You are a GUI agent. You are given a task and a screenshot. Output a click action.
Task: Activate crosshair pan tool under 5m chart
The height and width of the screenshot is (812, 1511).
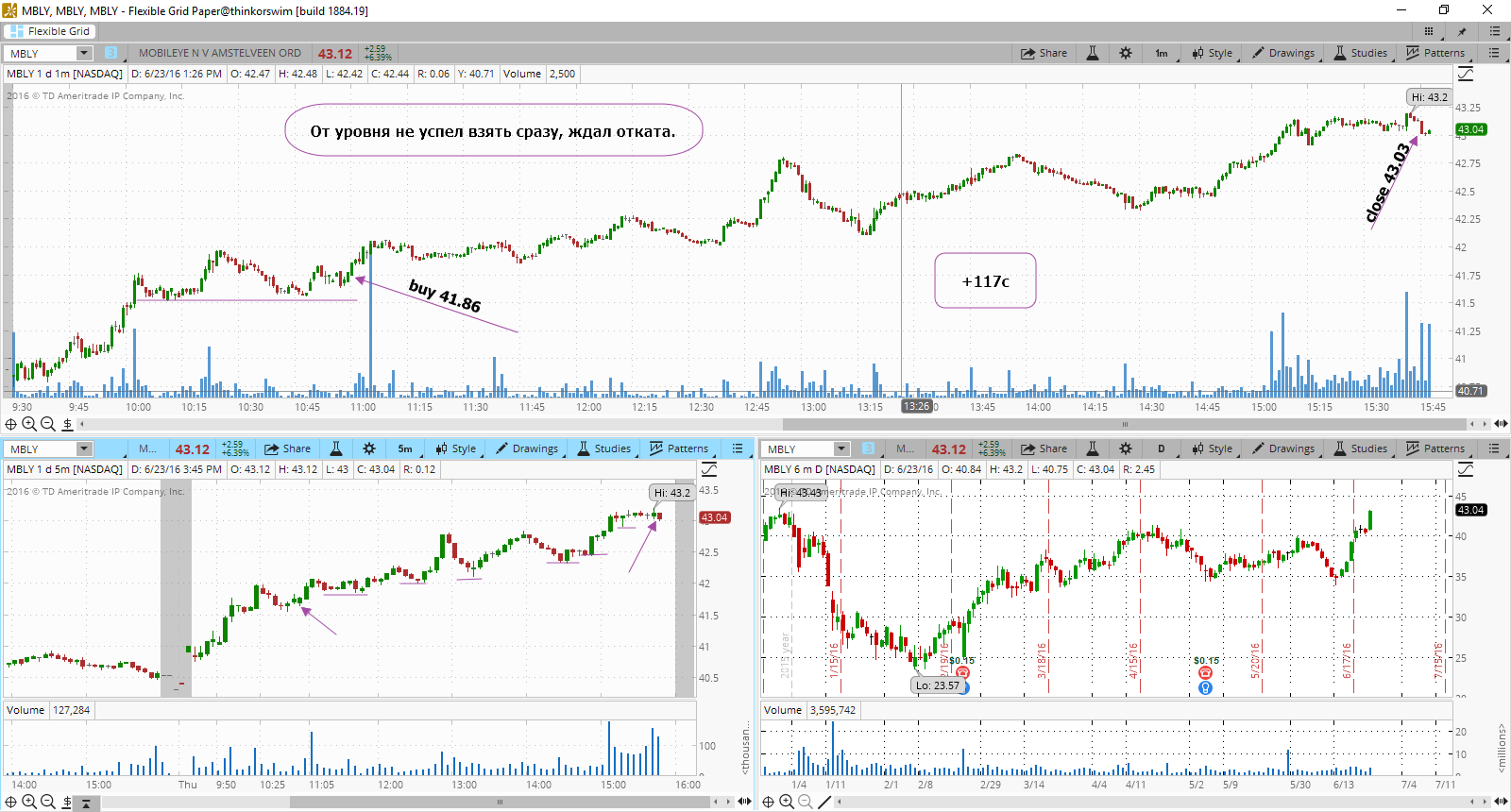pyautogui.click(x=11, y=802)
